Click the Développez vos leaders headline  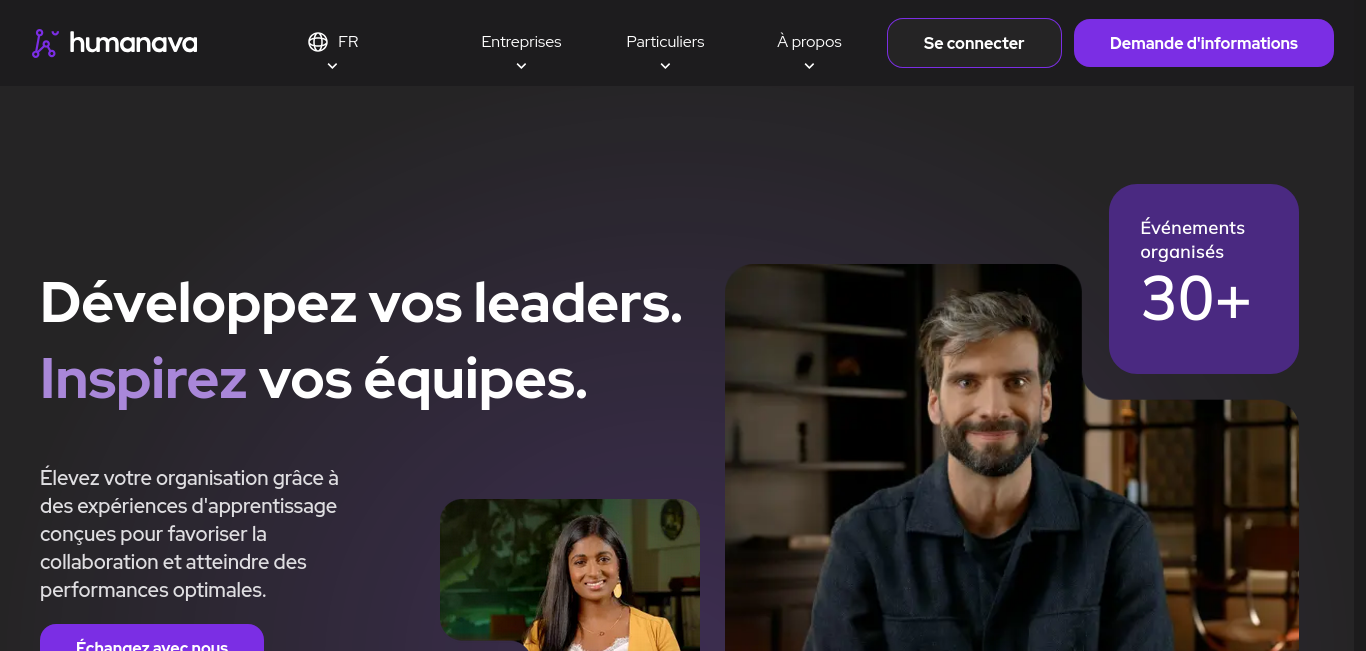coord(361,302)
